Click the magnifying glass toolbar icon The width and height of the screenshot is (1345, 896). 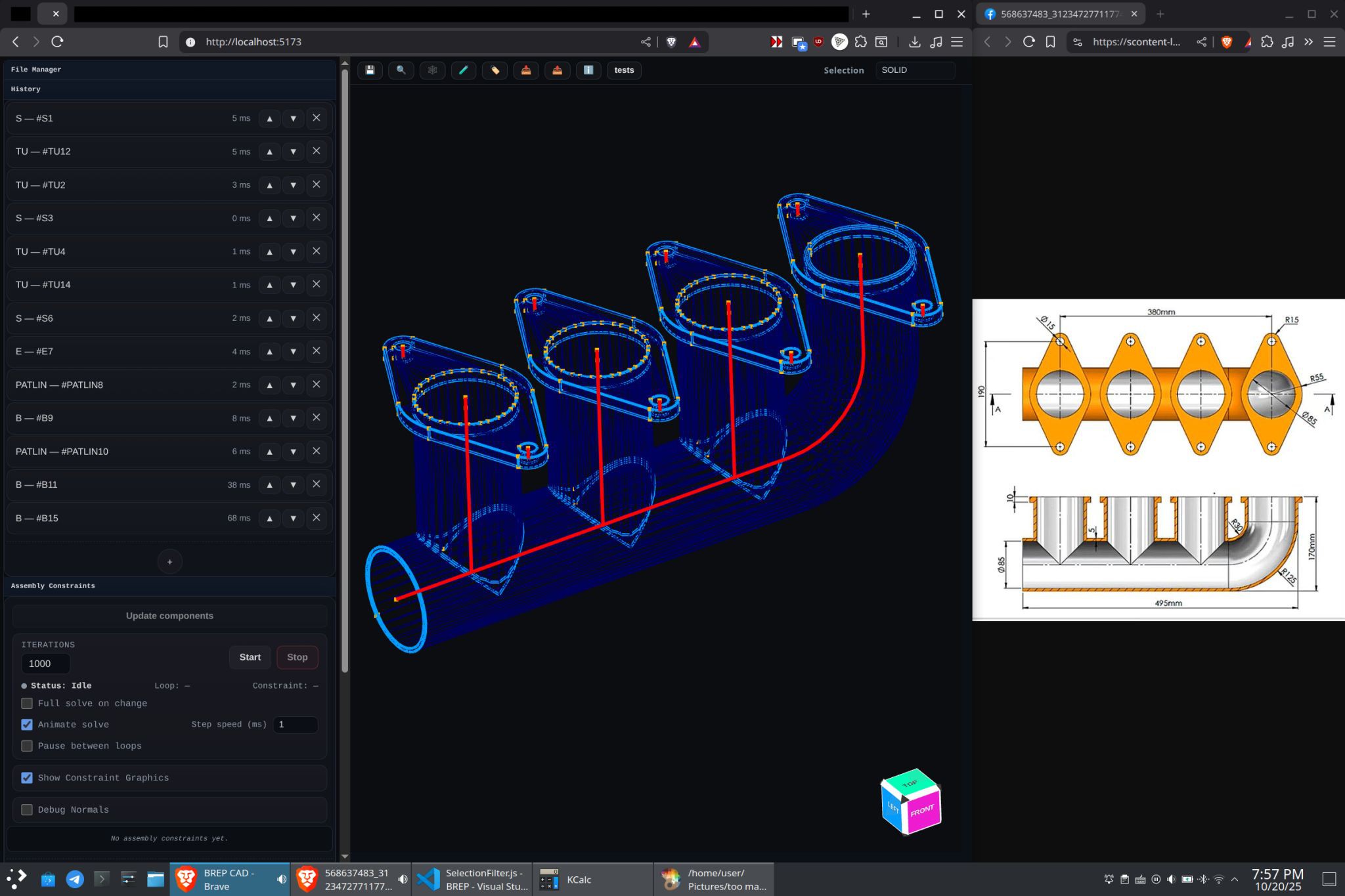401,70
